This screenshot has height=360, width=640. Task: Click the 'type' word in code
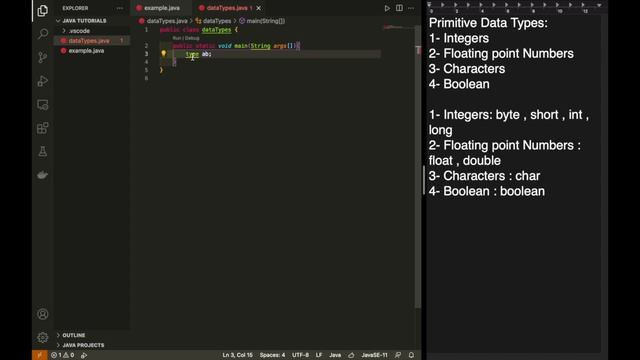coord(192,54)
